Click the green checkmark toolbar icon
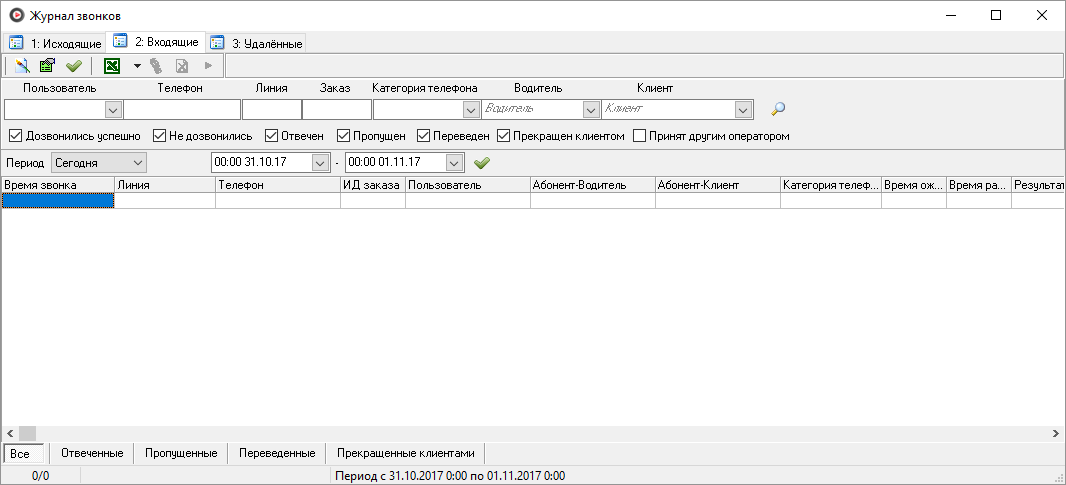Image resolution: width=1066 pixels, height=485 pixels. point(73,66)
